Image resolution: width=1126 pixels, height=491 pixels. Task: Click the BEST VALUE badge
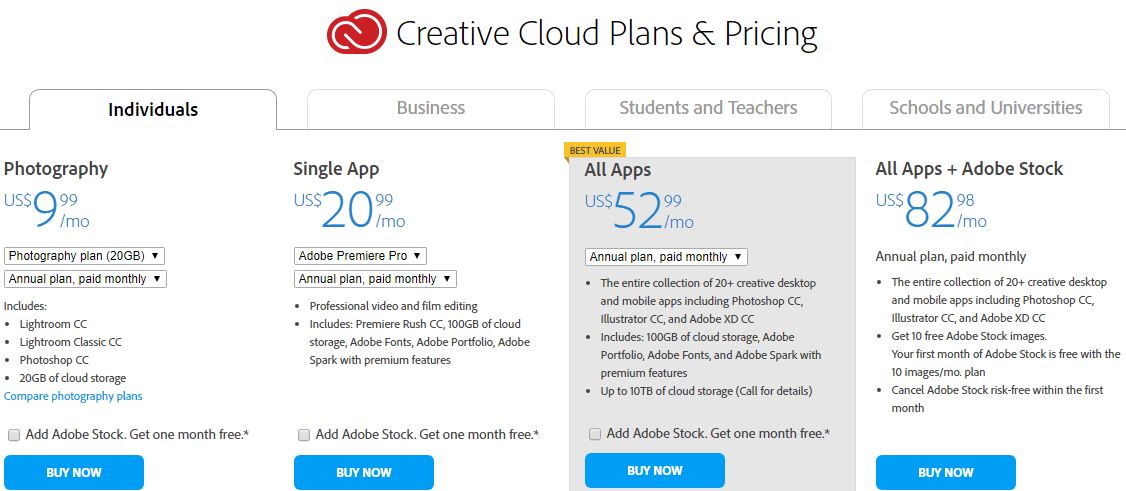[595, 150]
